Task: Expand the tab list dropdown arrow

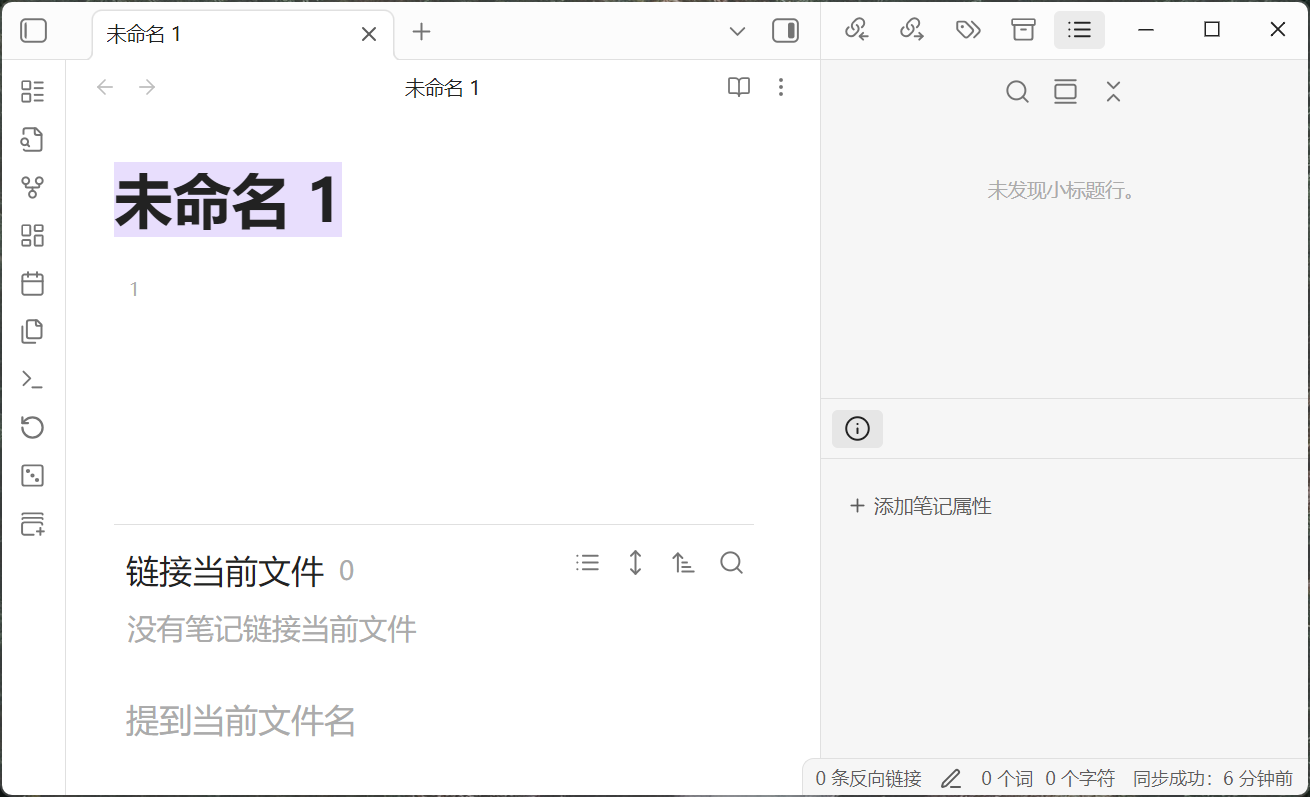Action: point(737,32)
